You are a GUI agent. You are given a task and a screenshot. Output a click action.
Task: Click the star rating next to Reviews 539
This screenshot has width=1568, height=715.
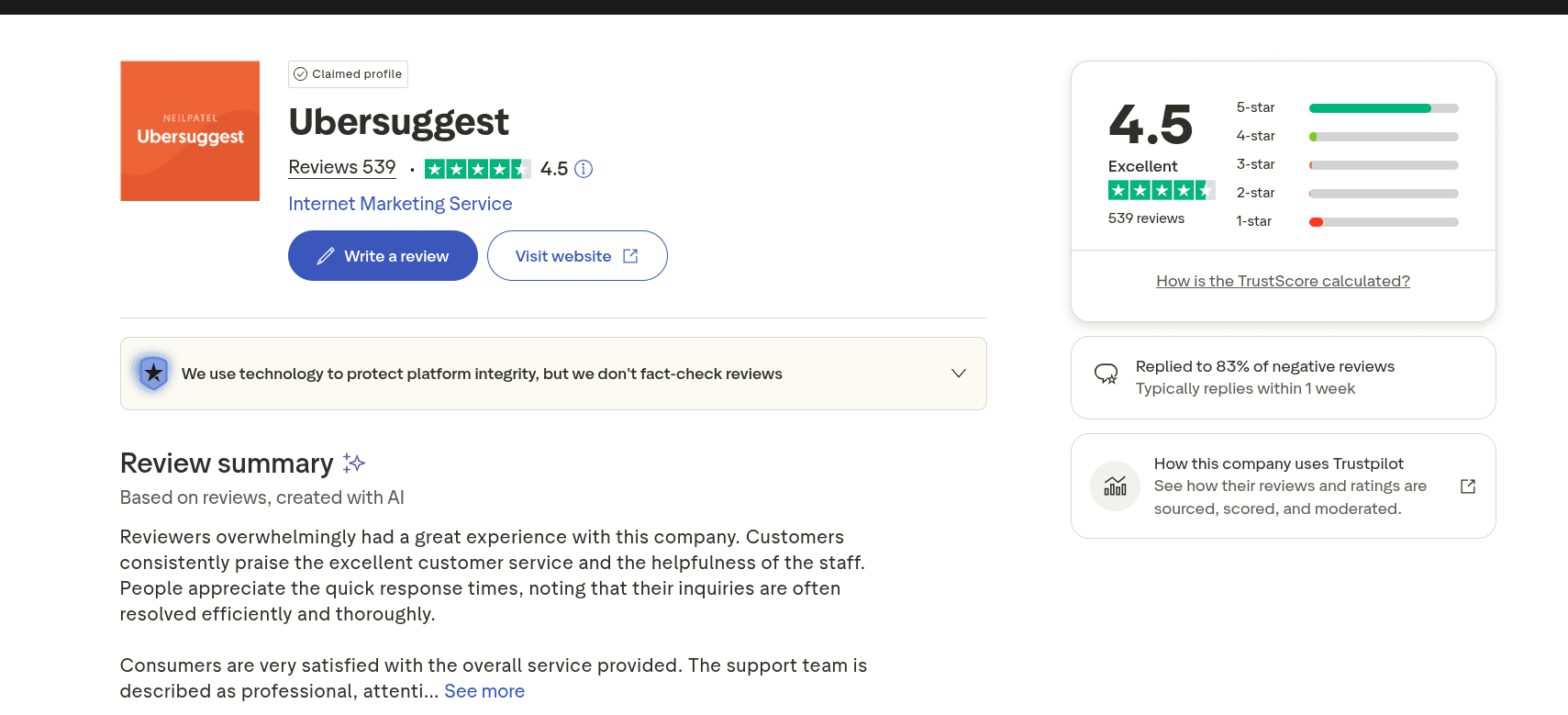pos(477,169)
